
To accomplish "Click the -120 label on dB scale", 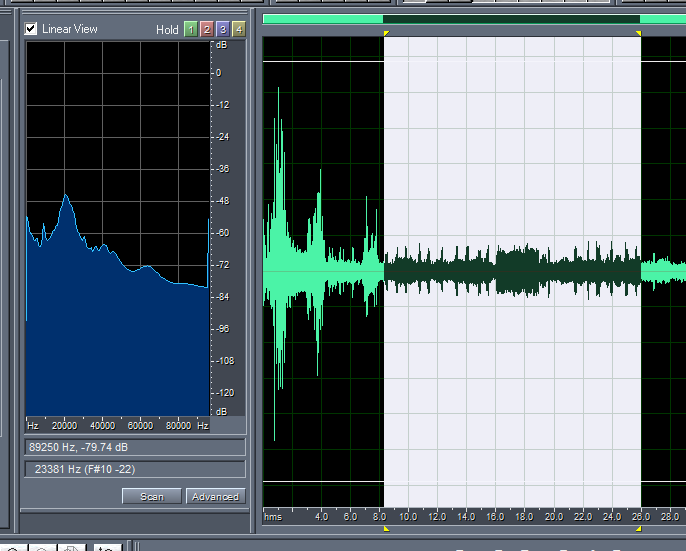I will [225, 393].
